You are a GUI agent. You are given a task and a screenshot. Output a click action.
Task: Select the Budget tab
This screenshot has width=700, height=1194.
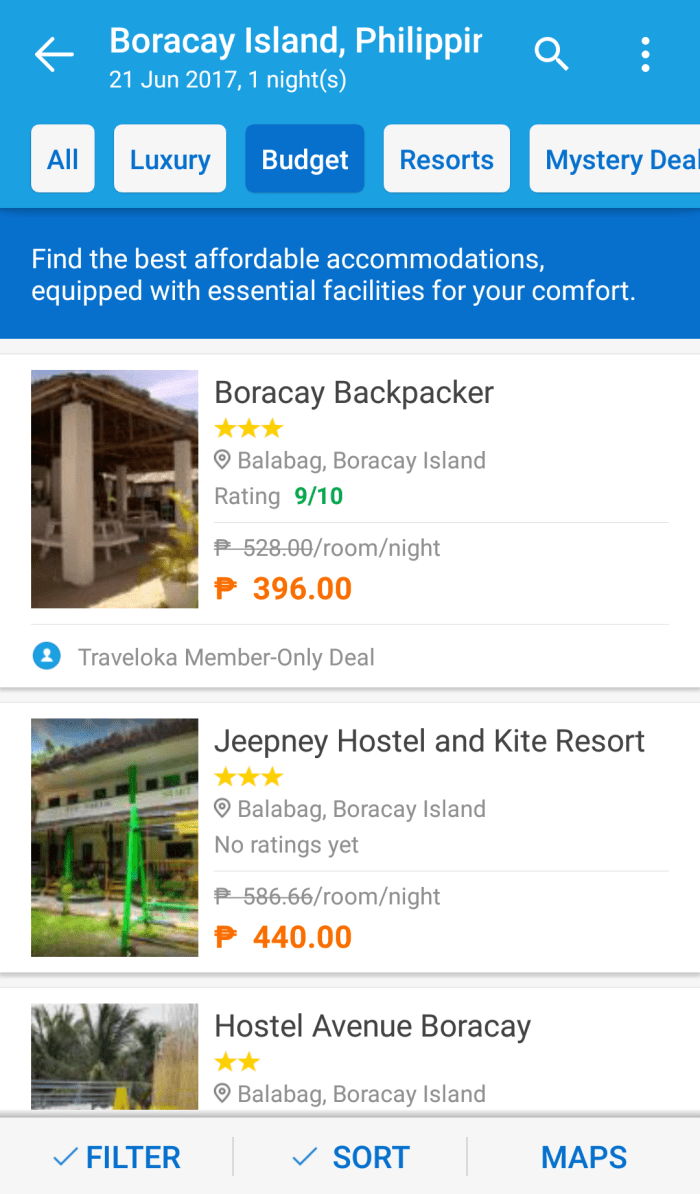click(x=304, y=158)
